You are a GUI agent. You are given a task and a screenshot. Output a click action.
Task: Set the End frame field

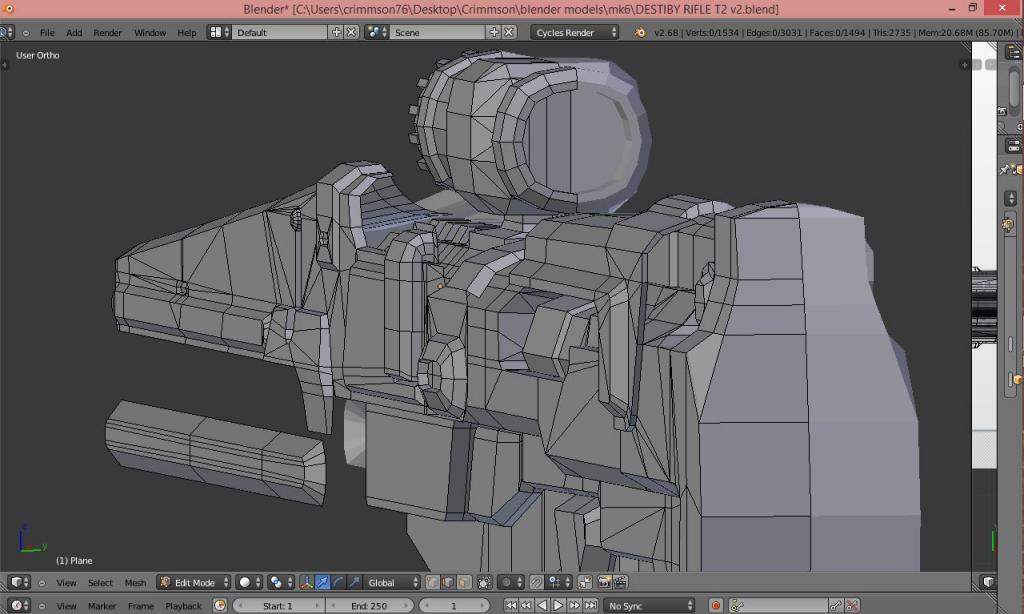[x=370, y=606]
